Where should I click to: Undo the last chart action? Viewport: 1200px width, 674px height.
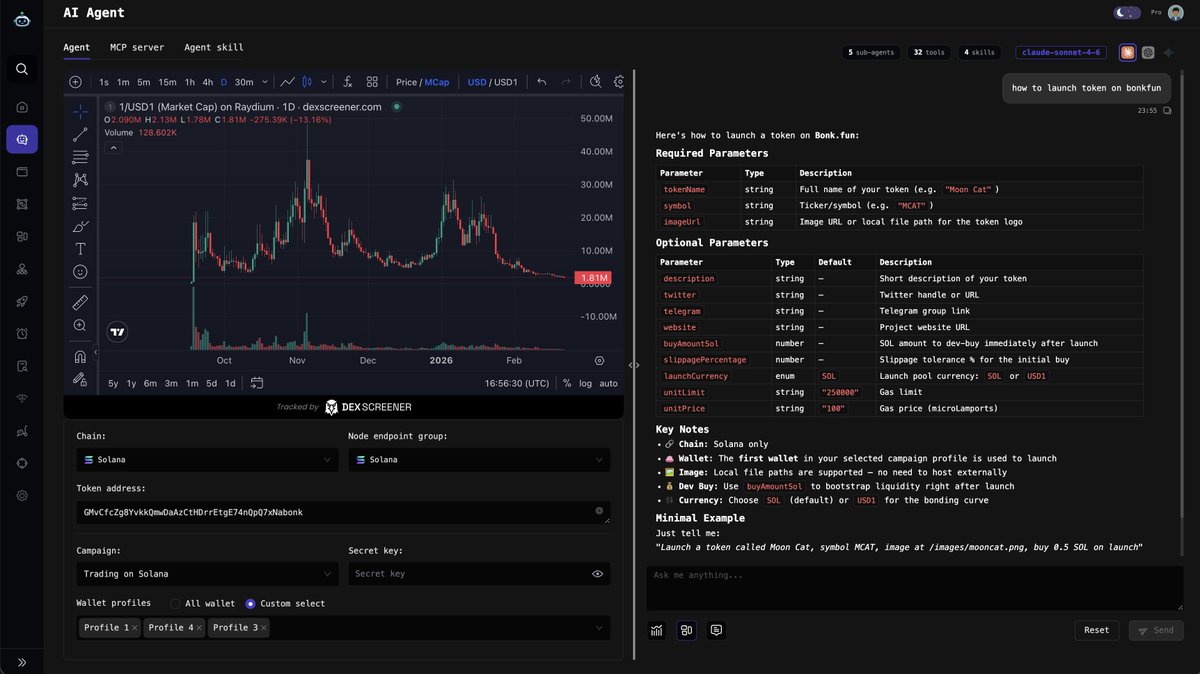(541, 82)
